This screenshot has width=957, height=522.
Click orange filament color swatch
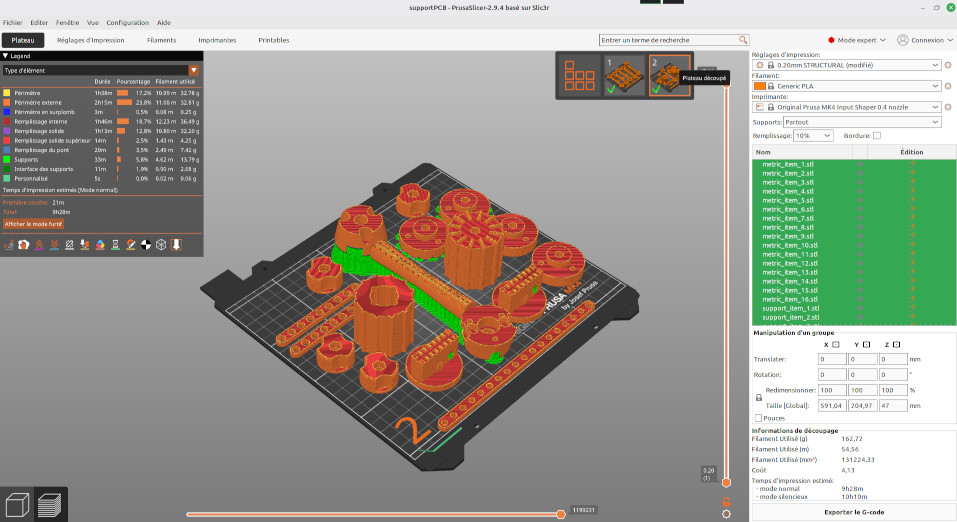click(759, 86)
